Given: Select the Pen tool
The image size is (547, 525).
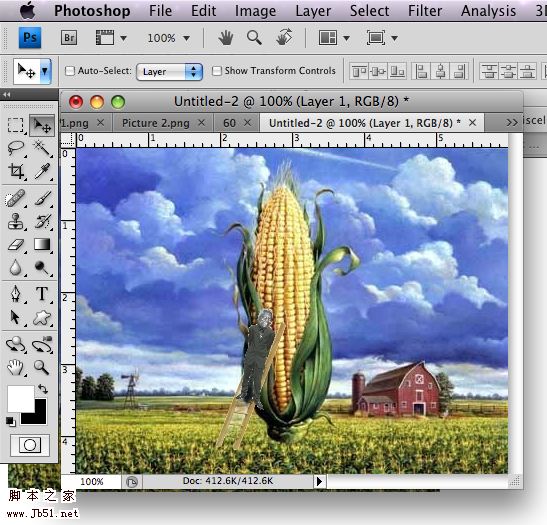Looking at the screenshot, I should 15,294.
